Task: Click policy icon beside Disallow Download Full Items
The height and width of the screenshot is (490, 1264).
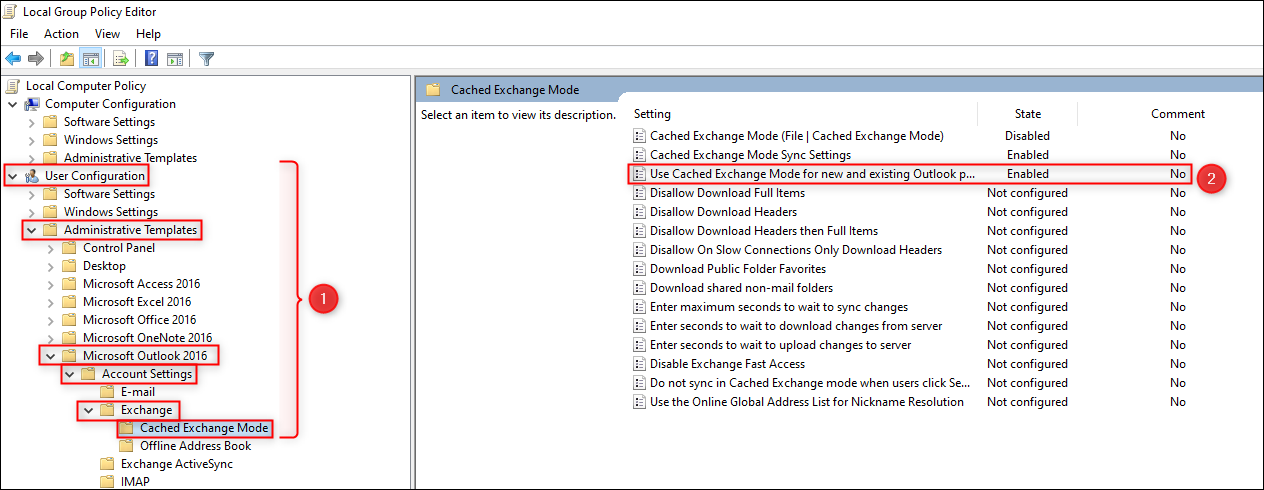Action: (640, 193)
